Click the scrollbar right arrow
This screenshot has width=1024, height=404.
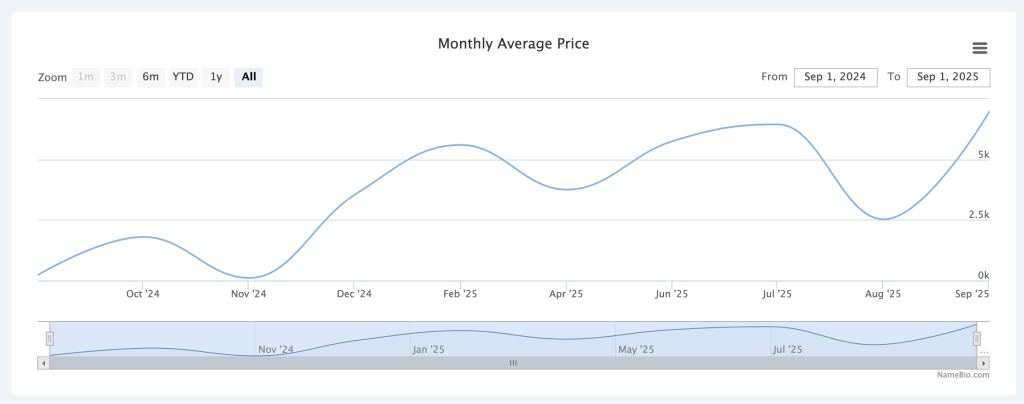[x=984, y=363]
